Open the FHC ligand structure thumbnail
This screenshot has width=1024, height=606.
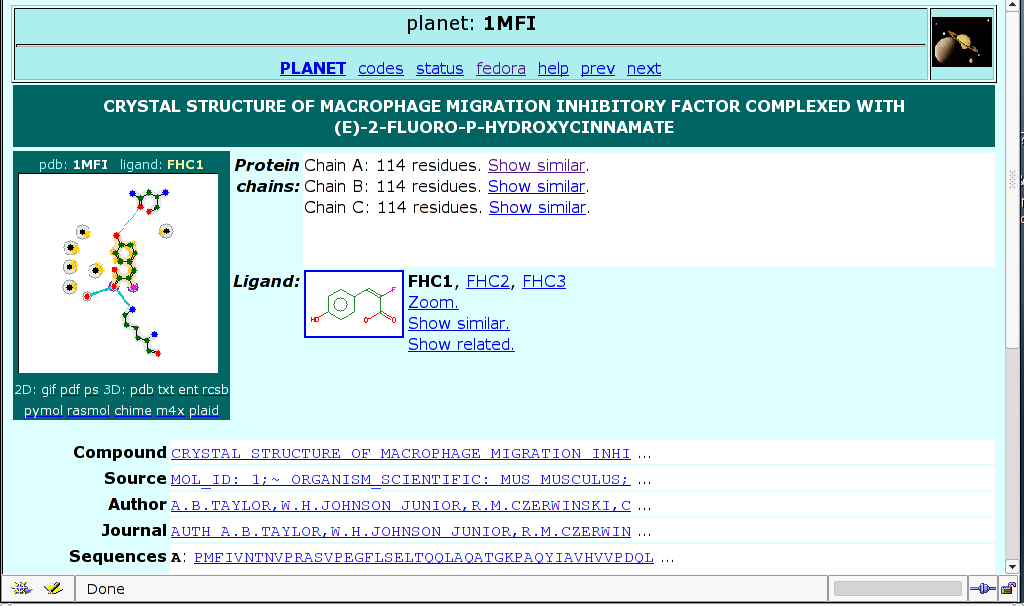point(354,304)
